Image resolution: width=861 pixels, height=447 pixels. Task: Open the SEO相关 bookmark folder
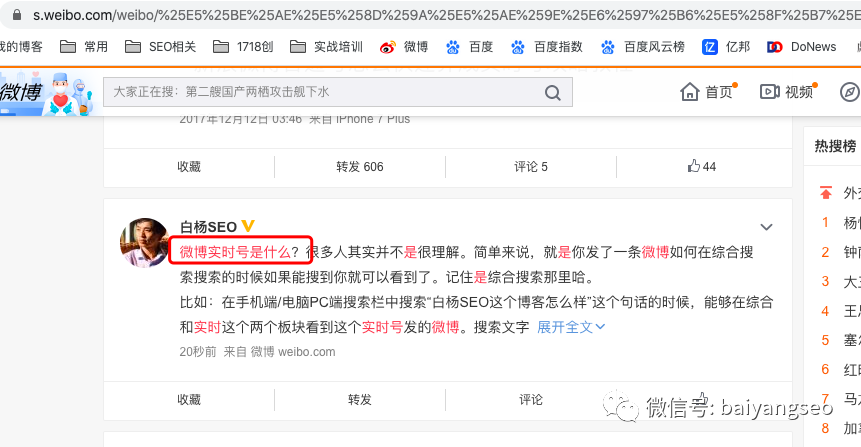(x=167, y=47)
